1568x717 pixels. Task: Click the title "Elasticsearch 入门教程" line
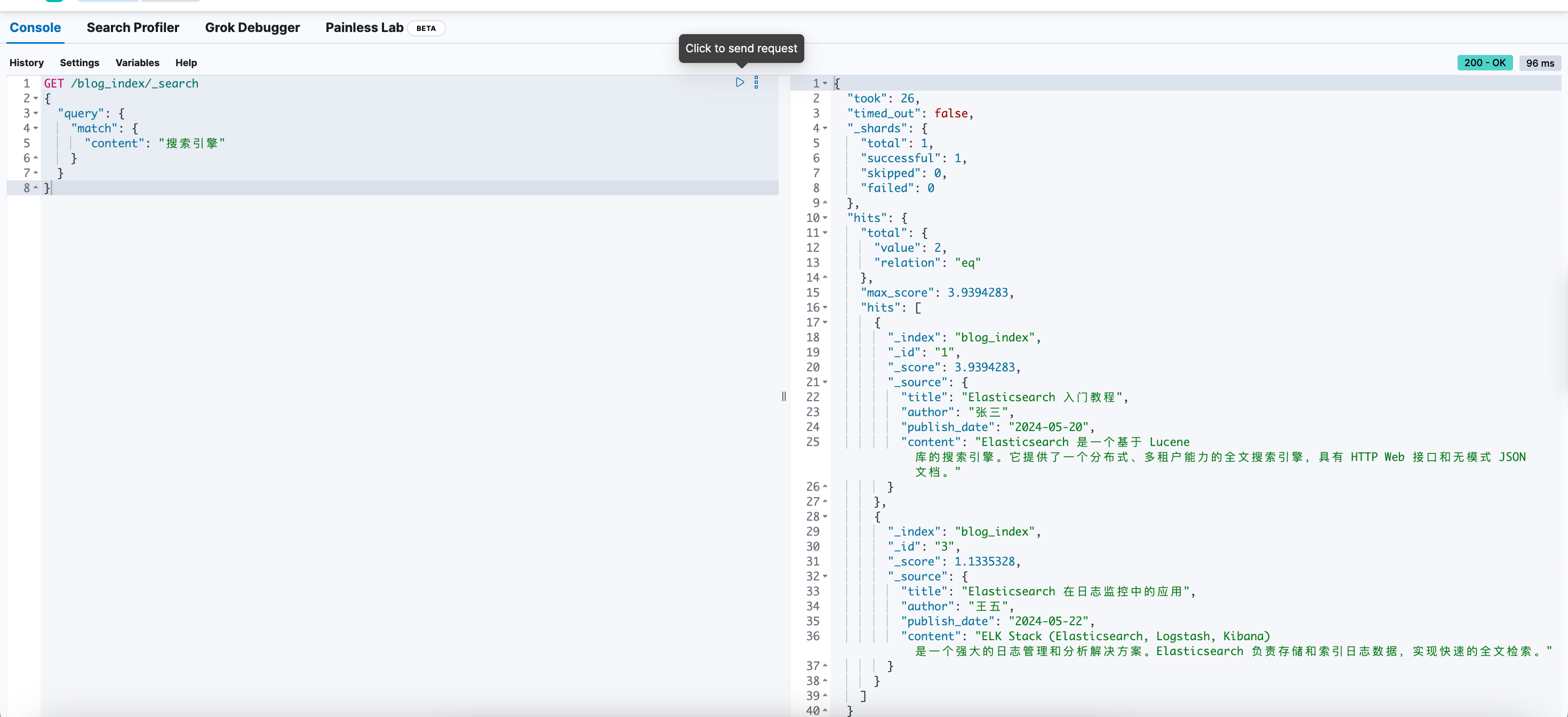coord(1014,397)
